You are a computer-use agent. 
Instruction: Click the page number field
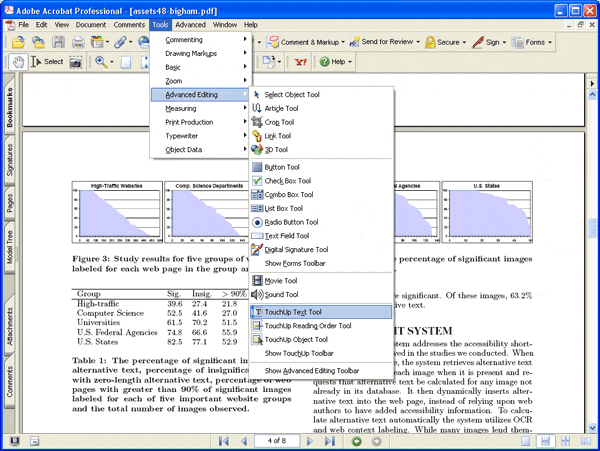click(277, 441)
